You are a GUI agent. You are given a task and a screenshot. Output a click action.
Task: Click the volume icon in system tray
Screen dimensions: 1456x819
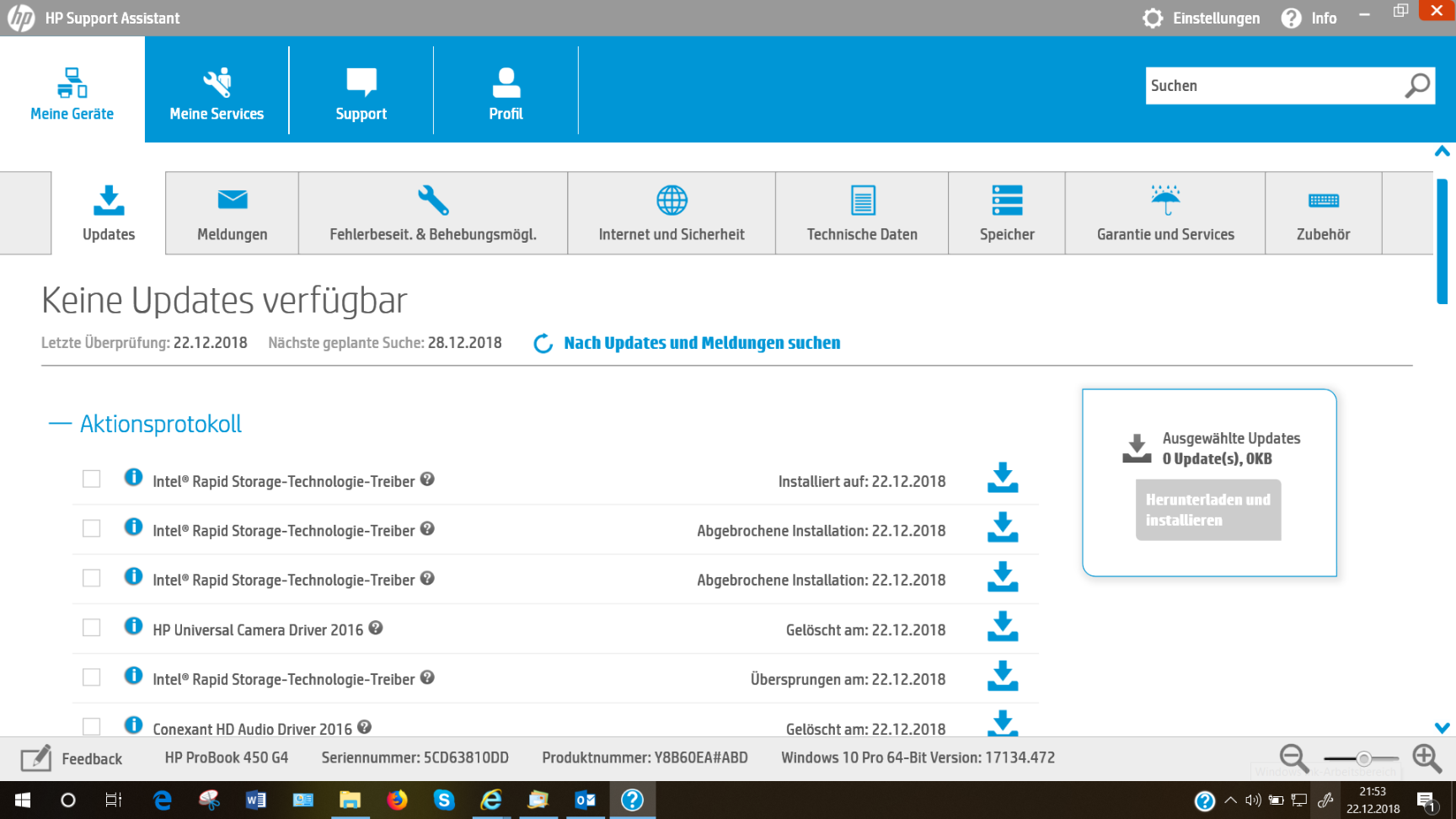pos(1253,800)
